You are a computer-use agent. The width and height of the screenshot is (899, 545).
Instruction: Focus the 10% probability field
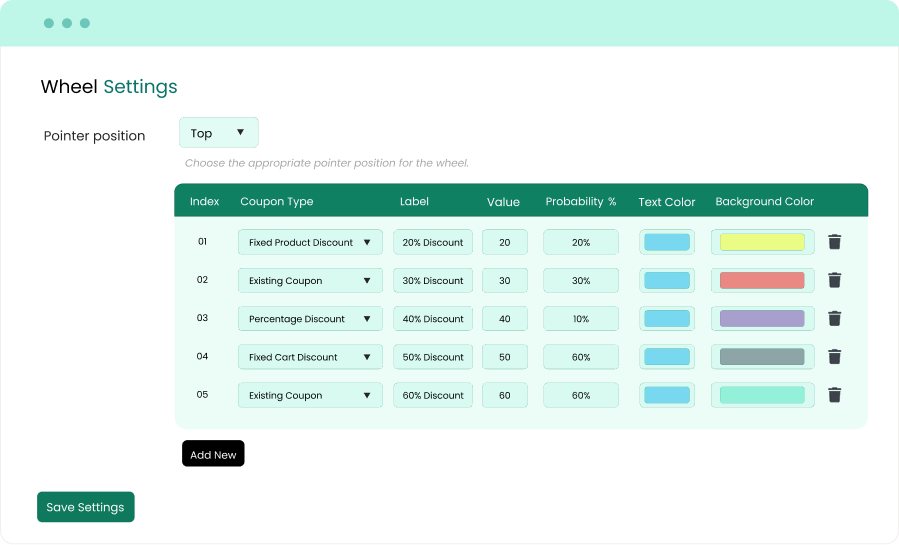click(x=581, y=319)
